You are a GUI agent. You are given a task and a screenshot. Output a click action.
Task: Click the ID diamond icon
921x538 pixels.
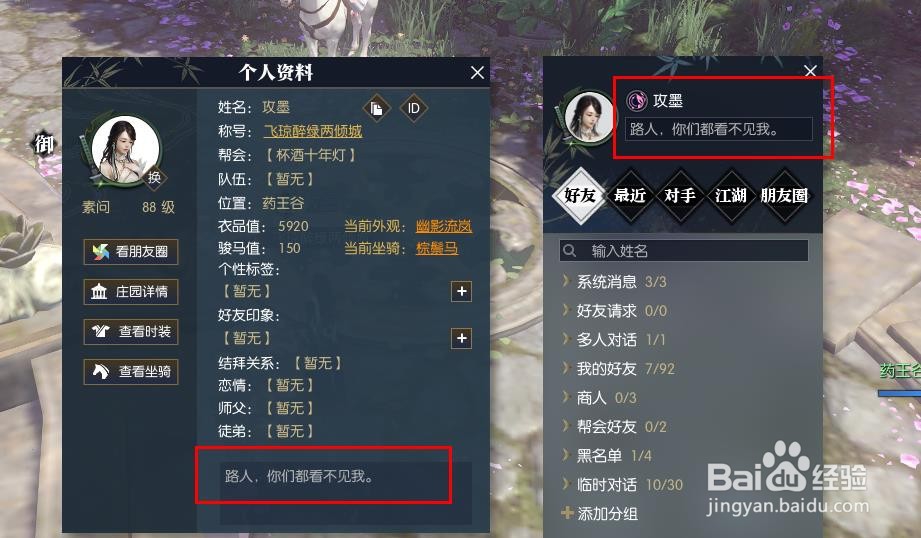click(414, 109)
